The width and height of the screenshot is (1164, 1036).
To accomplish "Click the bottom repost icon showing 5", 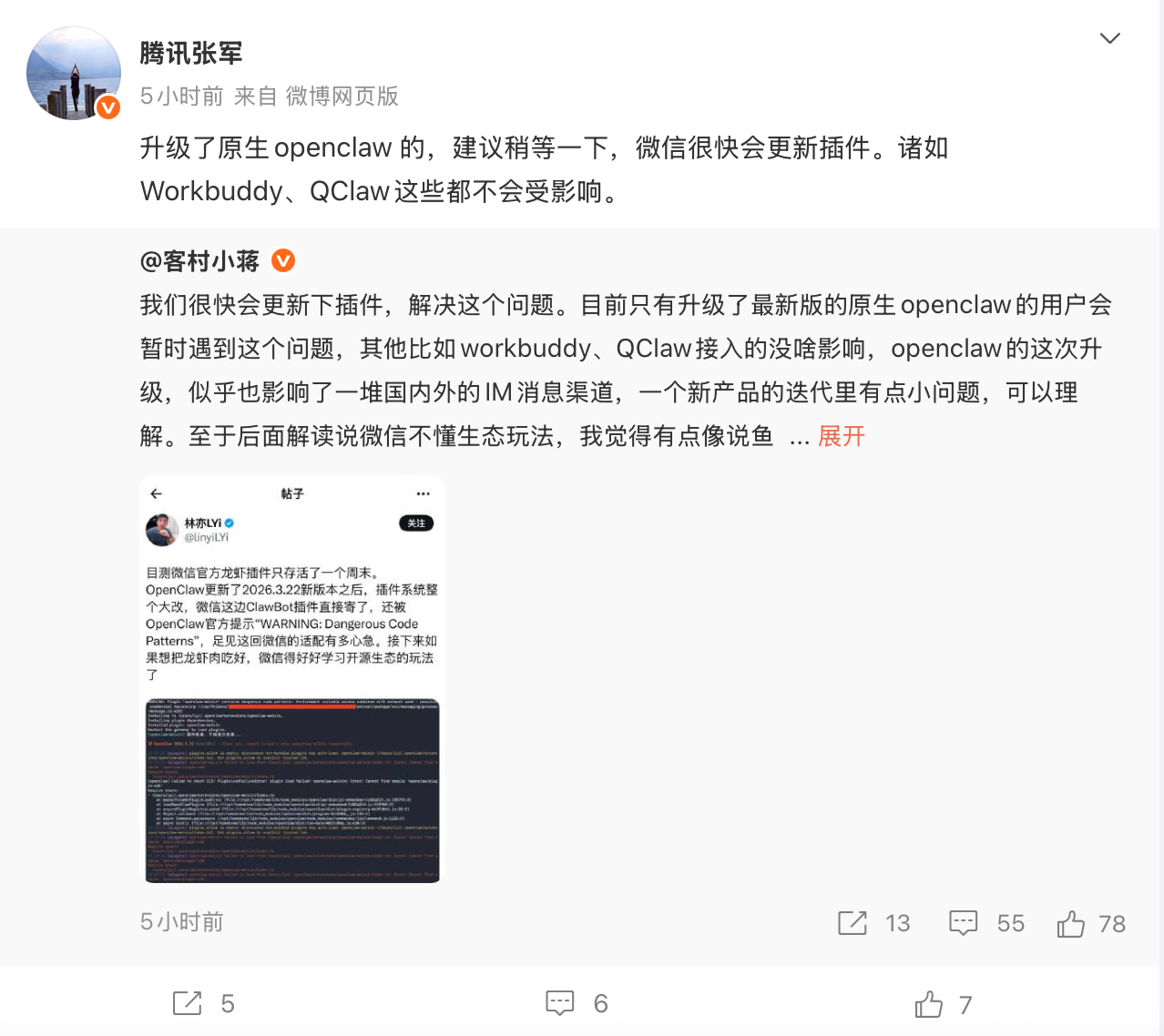I will [x=204, y=1003].
